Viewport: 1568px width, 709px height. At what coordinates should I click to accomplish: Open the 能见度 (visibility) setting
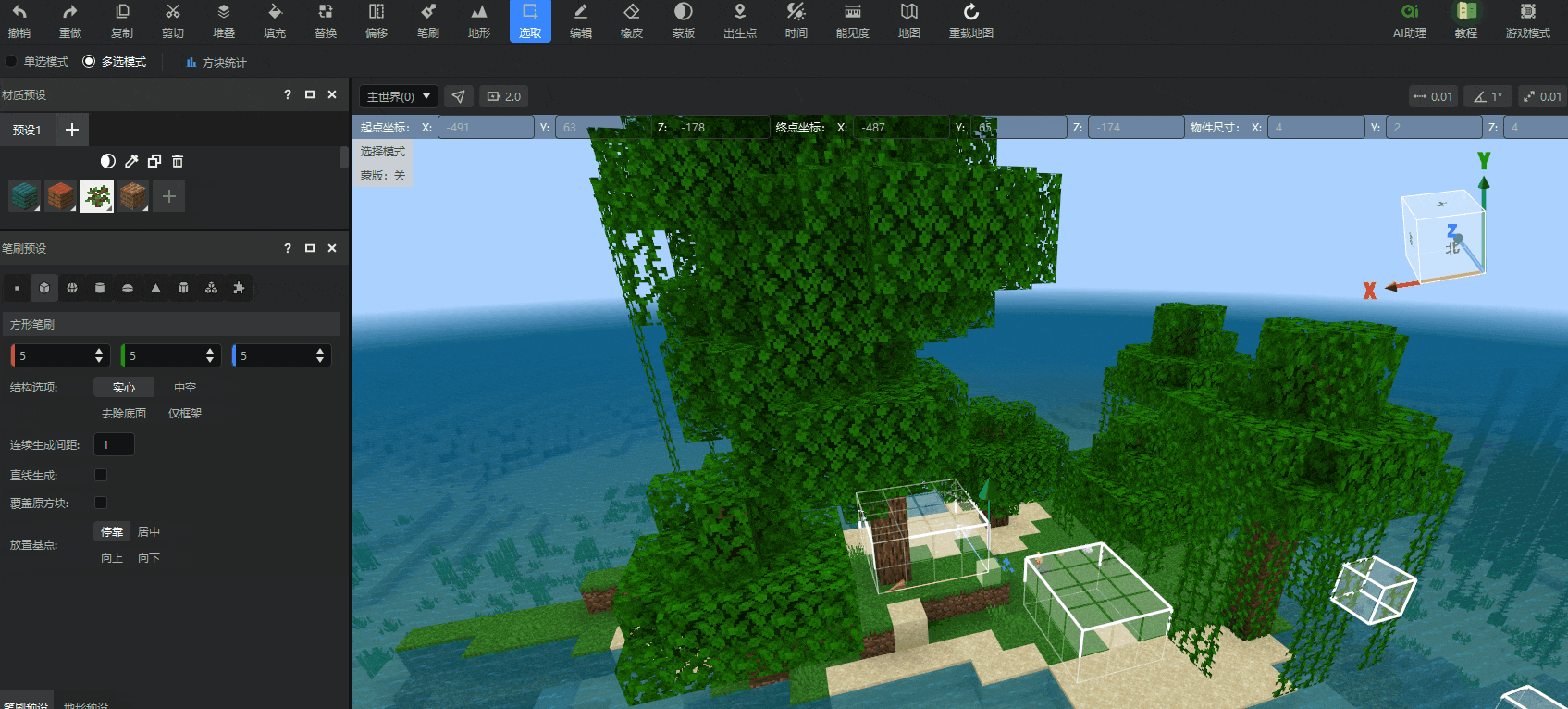[x=853, y=20]
